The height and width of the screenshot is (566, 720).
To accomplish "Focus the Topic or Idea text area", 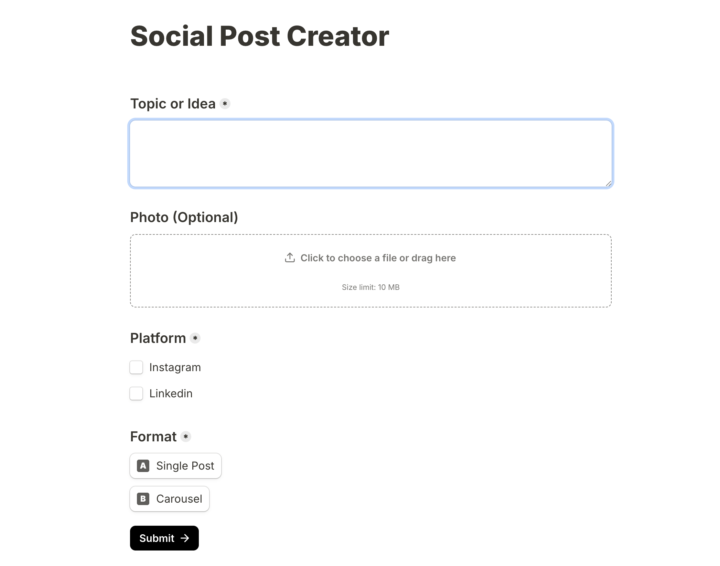I will tap(371, 154).
